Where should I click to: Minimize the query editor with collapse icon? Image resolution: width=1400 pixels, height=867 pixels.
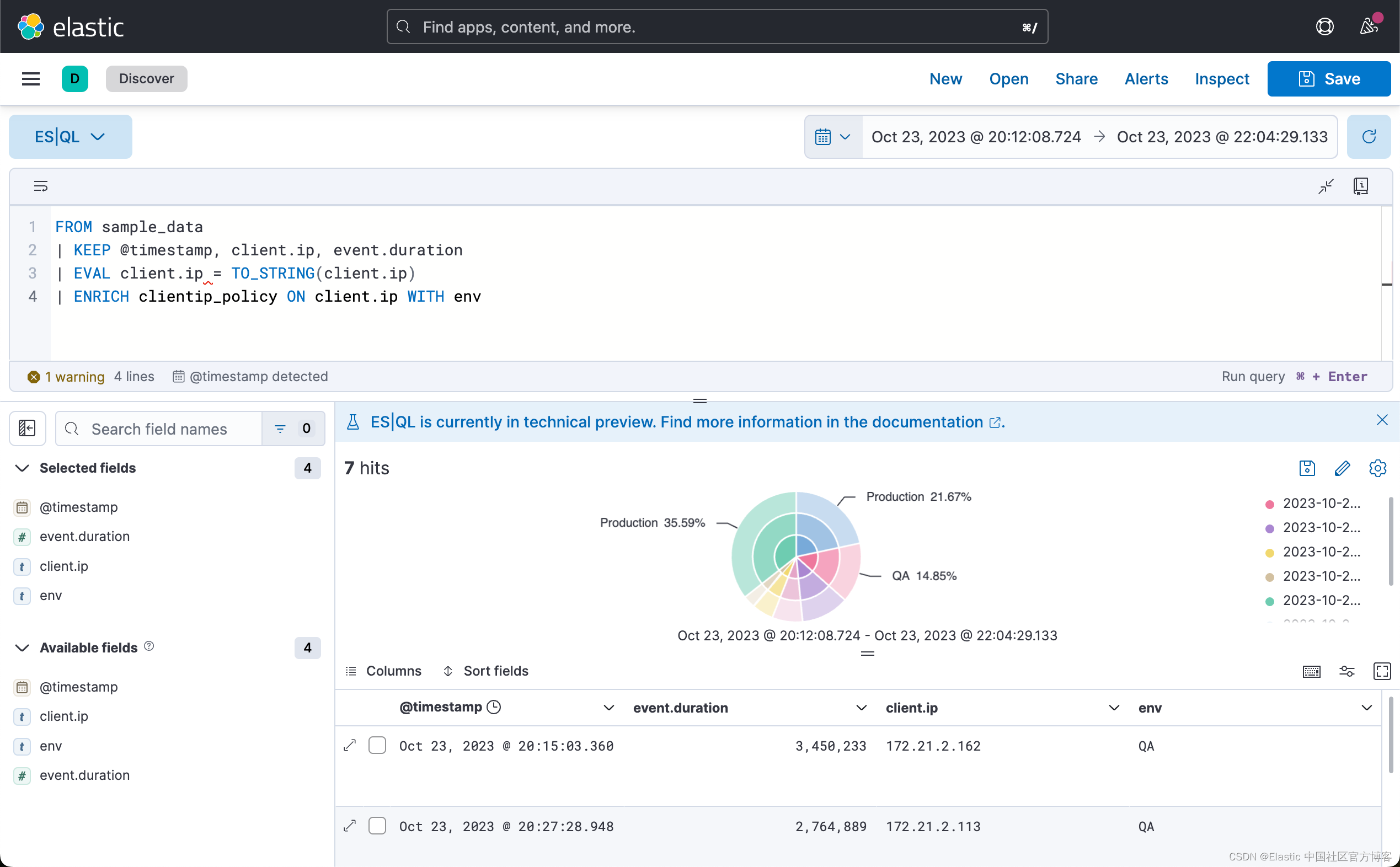pyautogui.click(x=1326, y=186)
